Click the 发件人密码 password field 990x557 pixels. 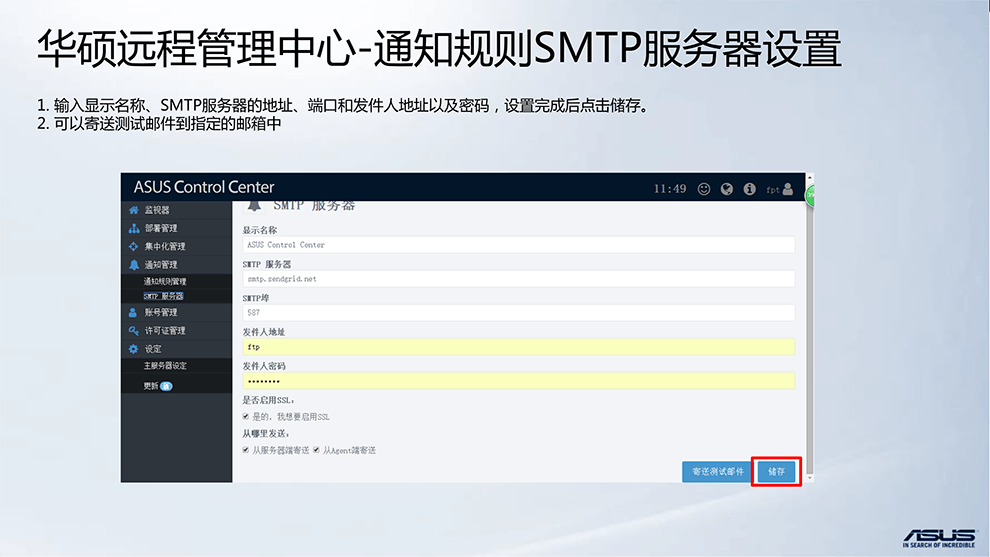coord(518,381)
